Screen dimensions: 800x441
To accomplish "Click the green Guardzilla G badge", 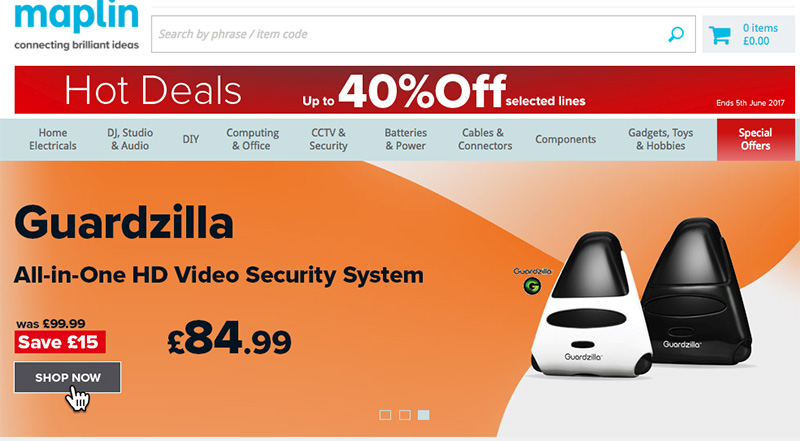I will coord(532,286).
